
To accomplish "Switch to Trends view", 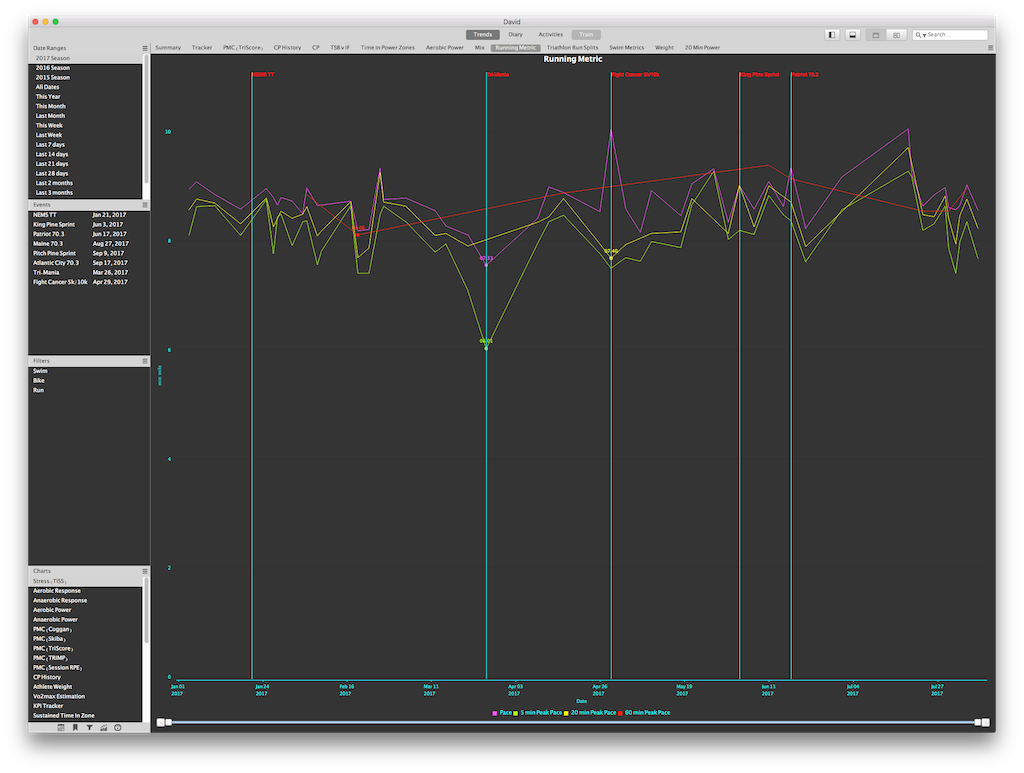I will (483, 35).
